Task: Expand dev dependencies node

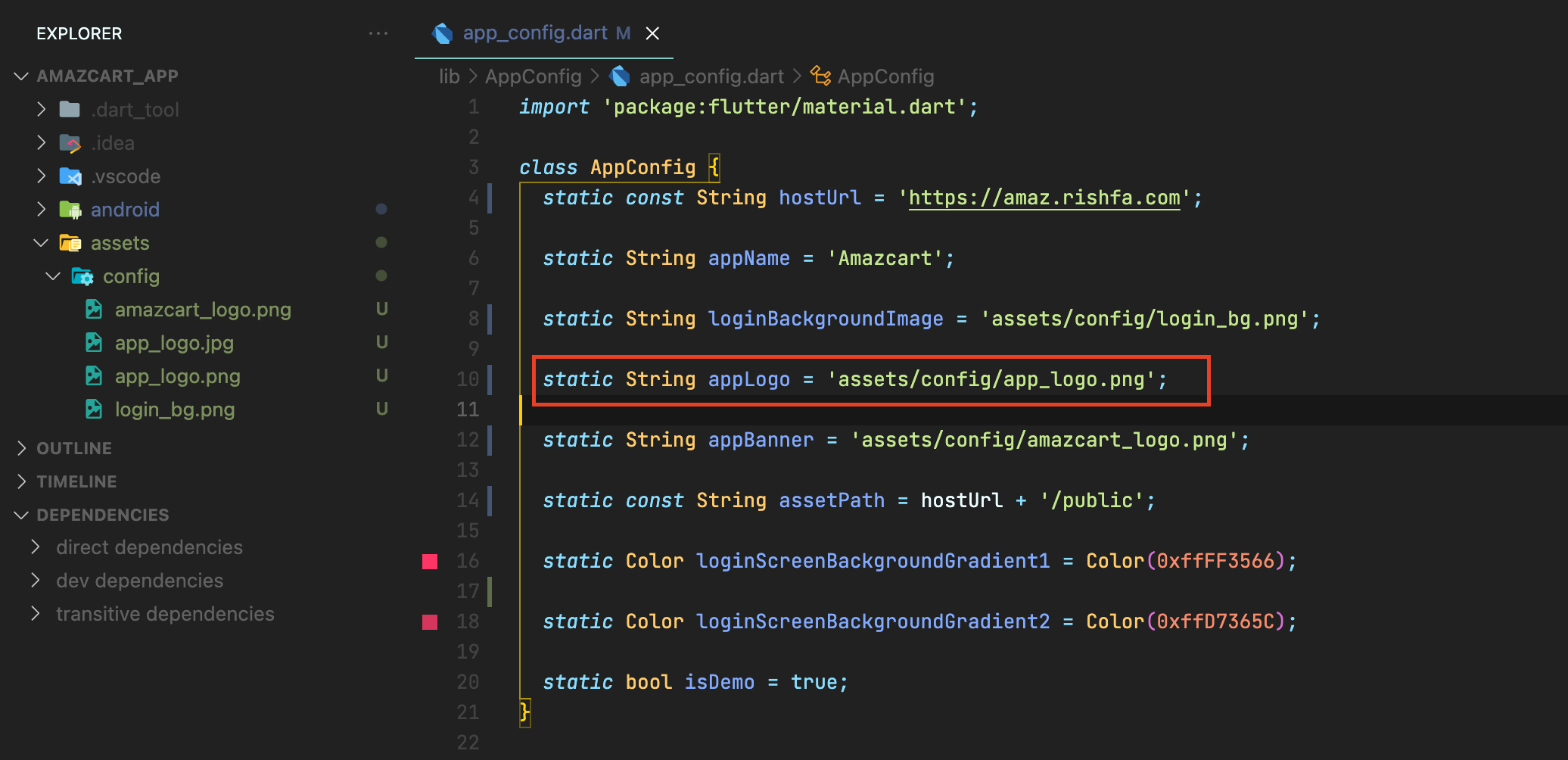Action: (36, 580)
